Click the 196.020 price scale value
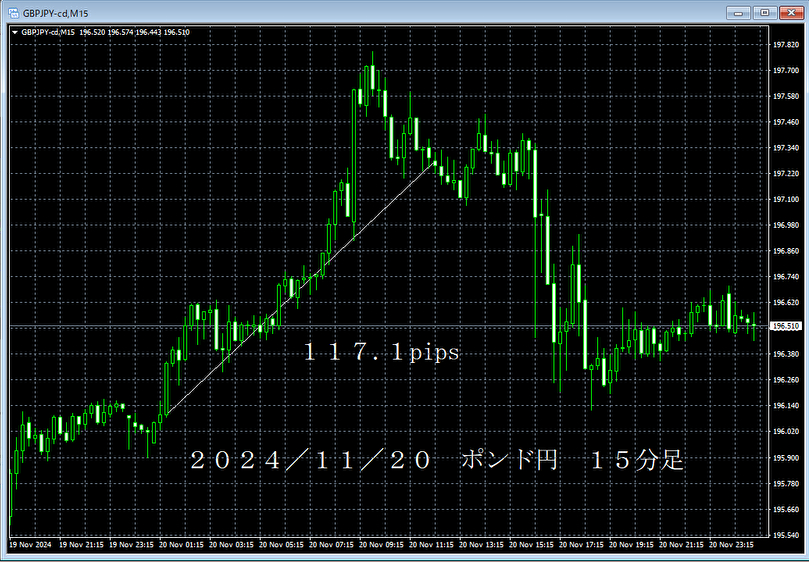This screenshot has height=562, width=809. coord(786,432)
